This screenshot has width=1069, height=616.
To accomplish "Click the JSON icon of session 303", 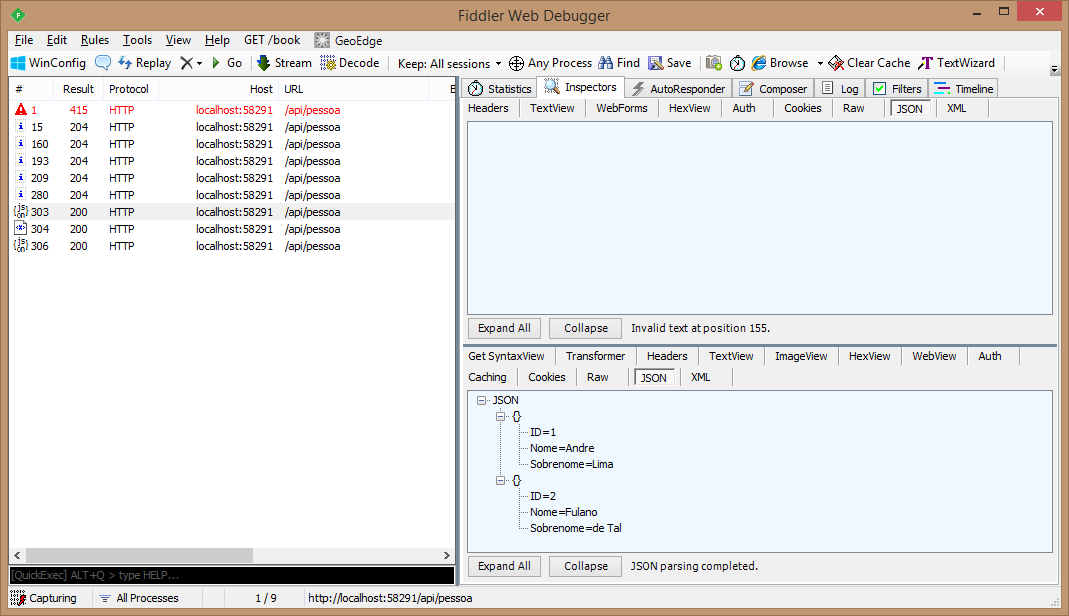I will (x=20, y=212).
